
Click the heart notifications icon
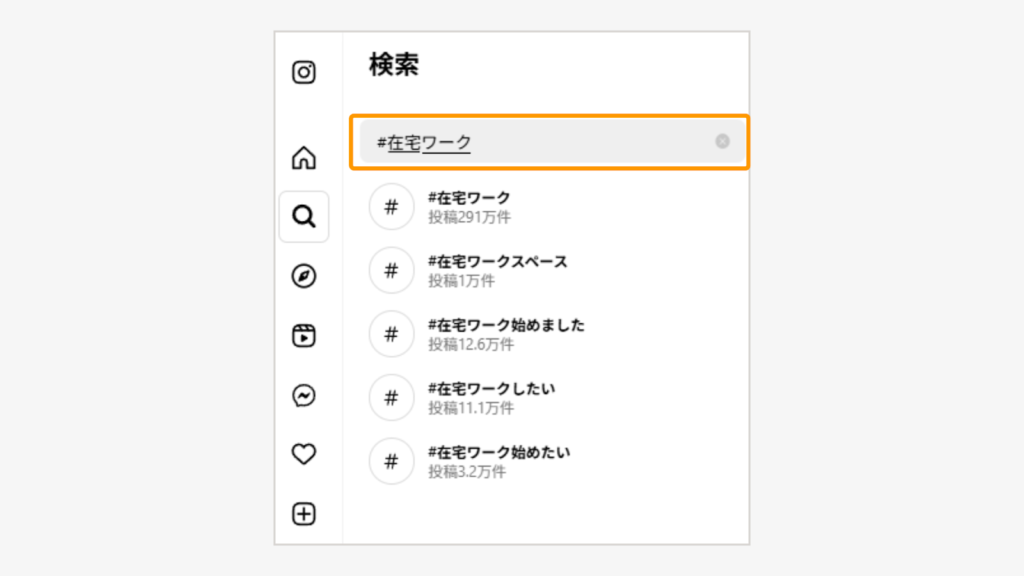click(x=304, y=453)
